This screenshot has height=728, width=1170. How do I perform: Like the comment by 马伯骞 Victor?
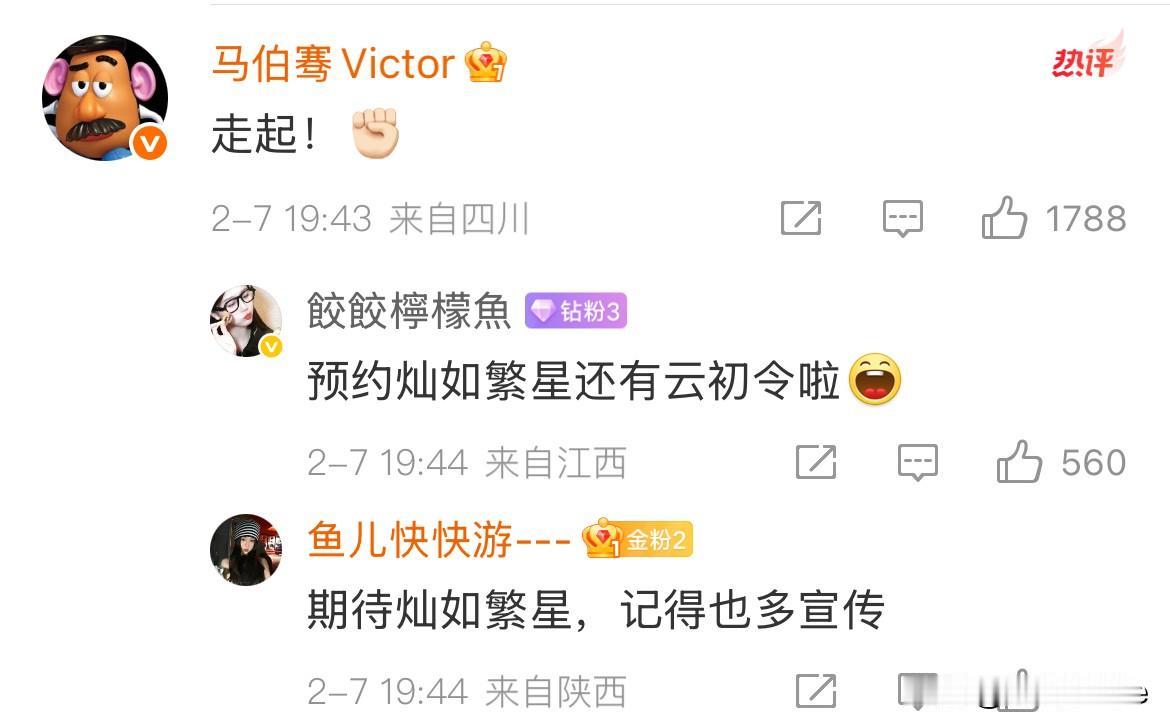1004,218
